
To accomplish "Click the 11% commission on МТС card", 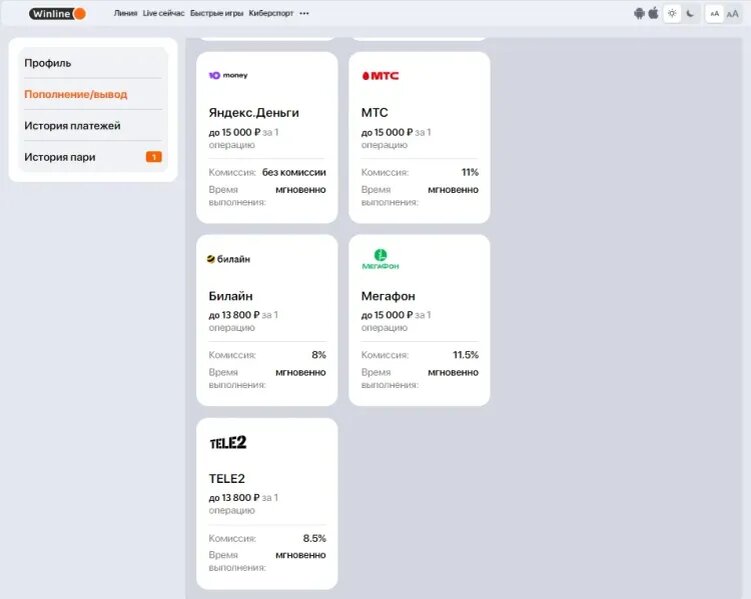I will pos(470,172).
